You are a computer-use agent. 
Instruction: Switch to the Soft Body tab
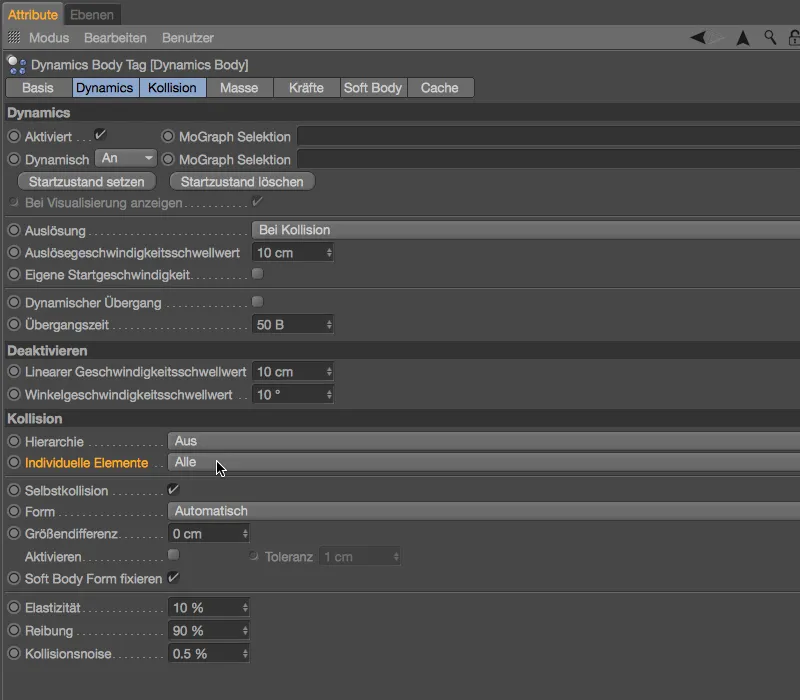(373, 88)
